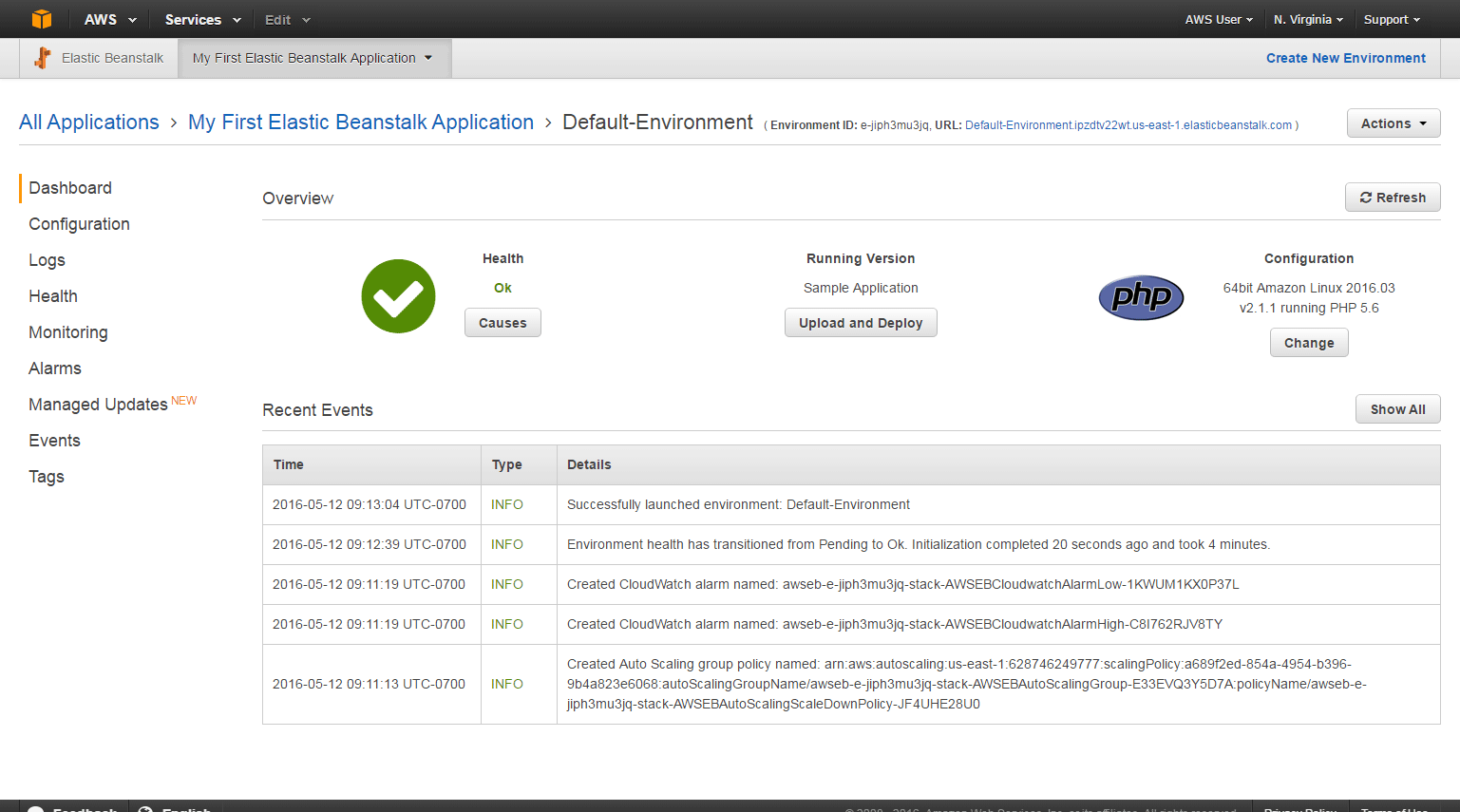Open Health in the sidebar
This screenshot has width=1460, height=812.
(x=53, y=296)
